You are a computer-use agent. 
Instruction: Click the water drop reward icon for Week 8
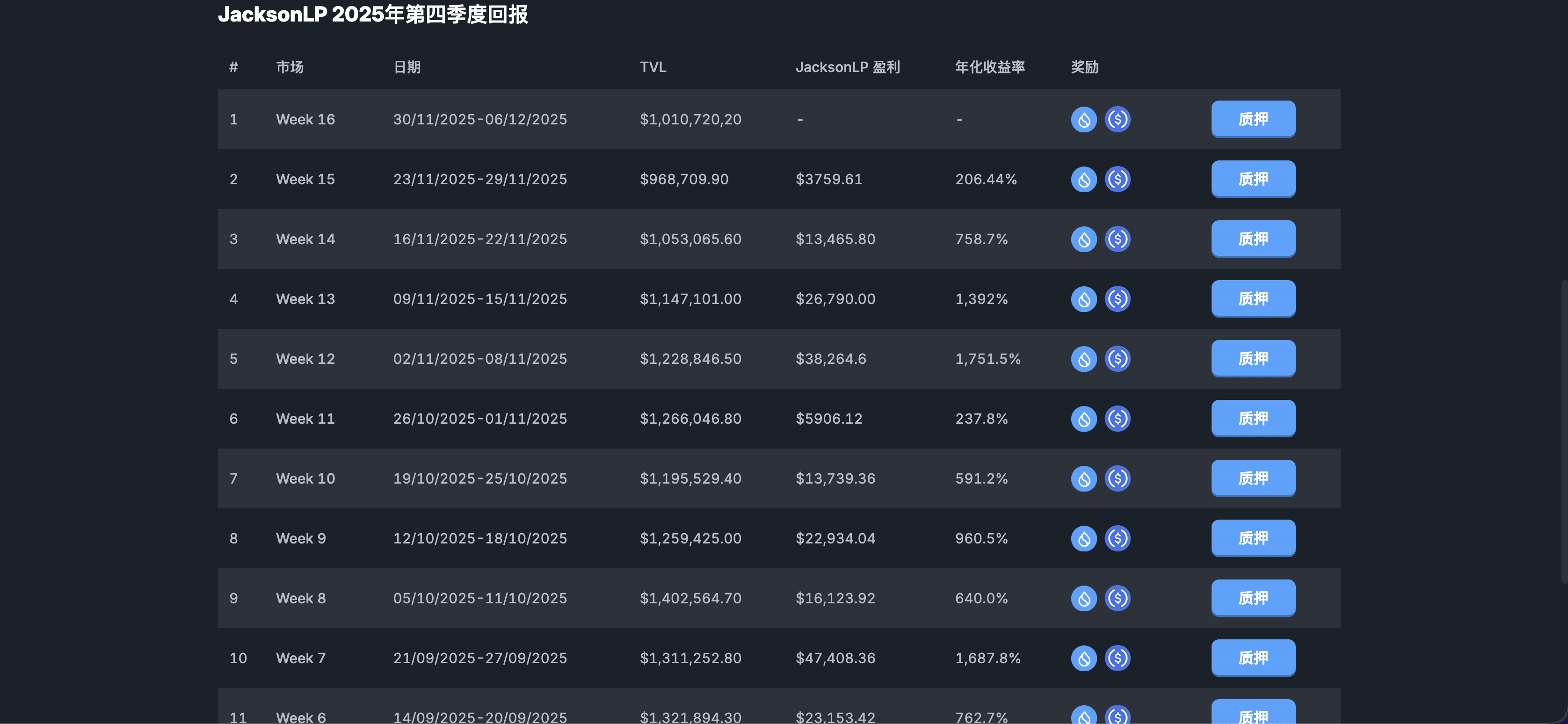click(1083, 598)
